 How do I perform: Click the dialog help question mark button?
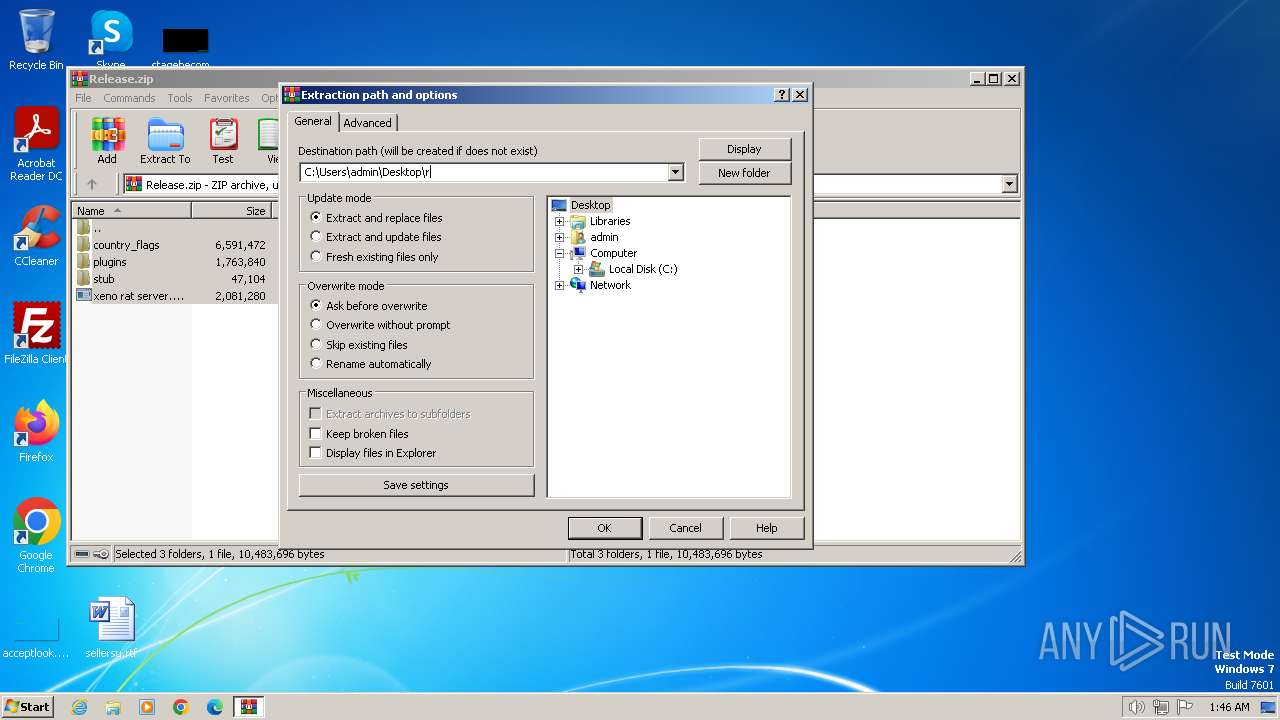coord(782,95)
